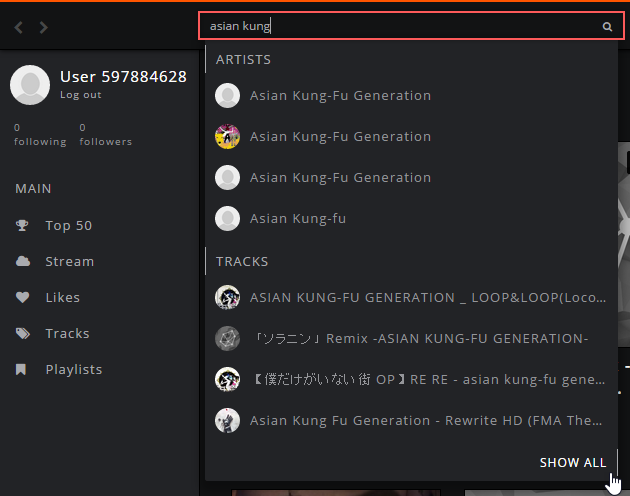
Task: Click the Tracks tag icon
Action: tap(22, 334)
